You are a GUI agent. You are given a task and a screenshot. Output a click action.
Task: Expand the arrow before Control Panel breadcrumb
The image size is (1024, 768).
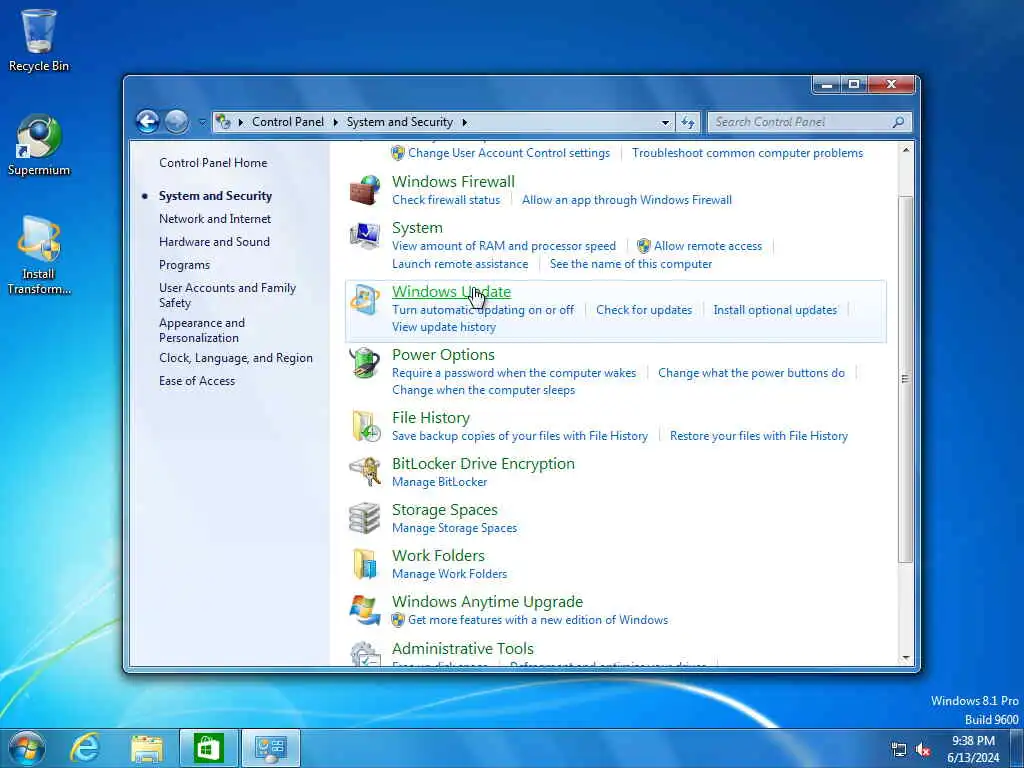(x=240, y=122)
